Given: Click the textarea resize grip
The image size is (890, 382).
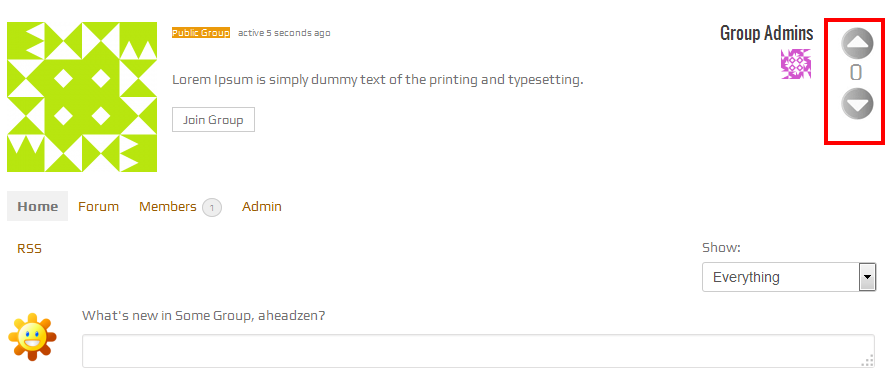Looking at the screenshot, I should pyautogui.click(x=867, y=361).
